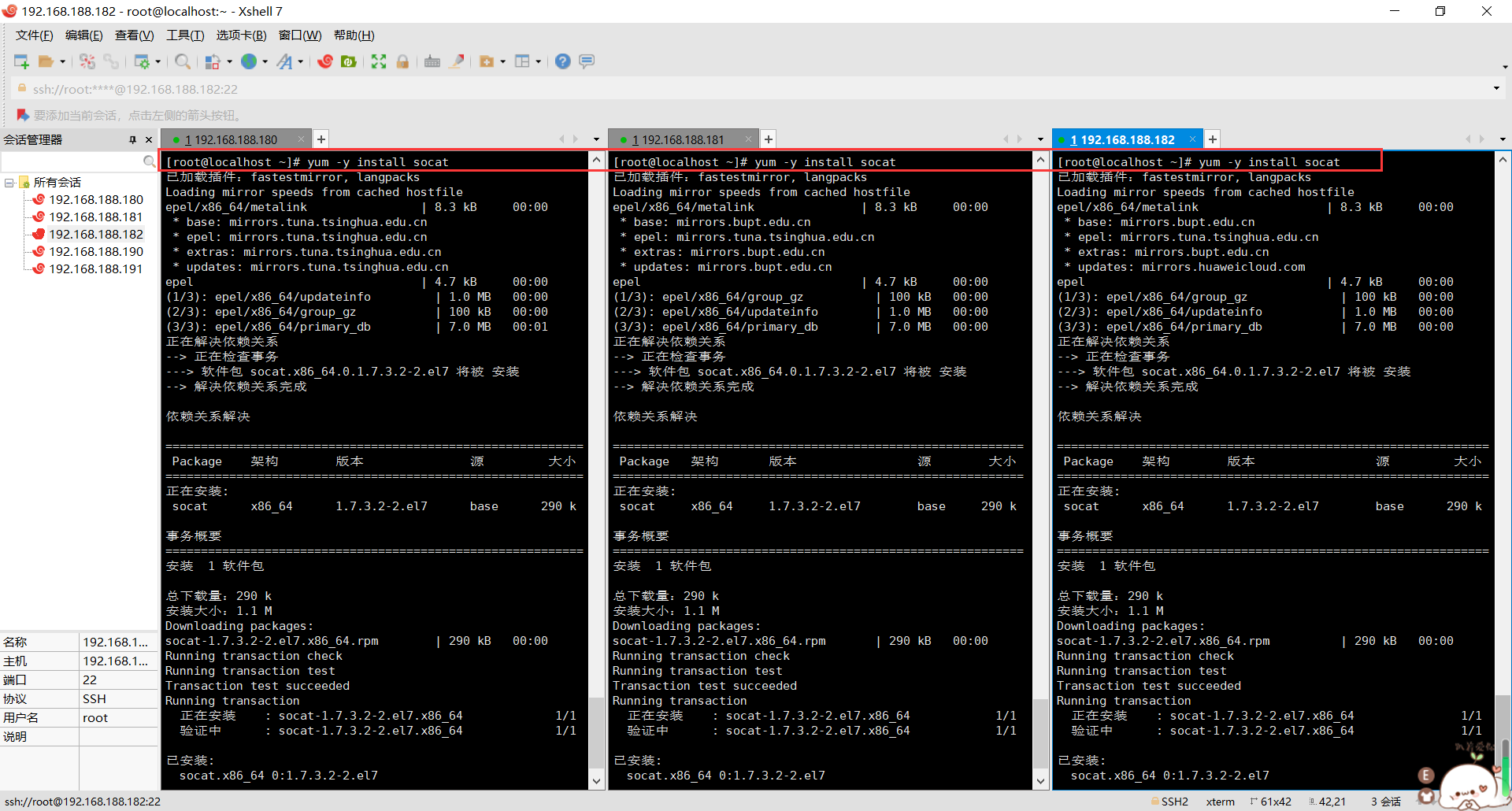Click the padlock lock-screen icon
This screenshot has height=811, width=1512.
click(x=402, y=61)
